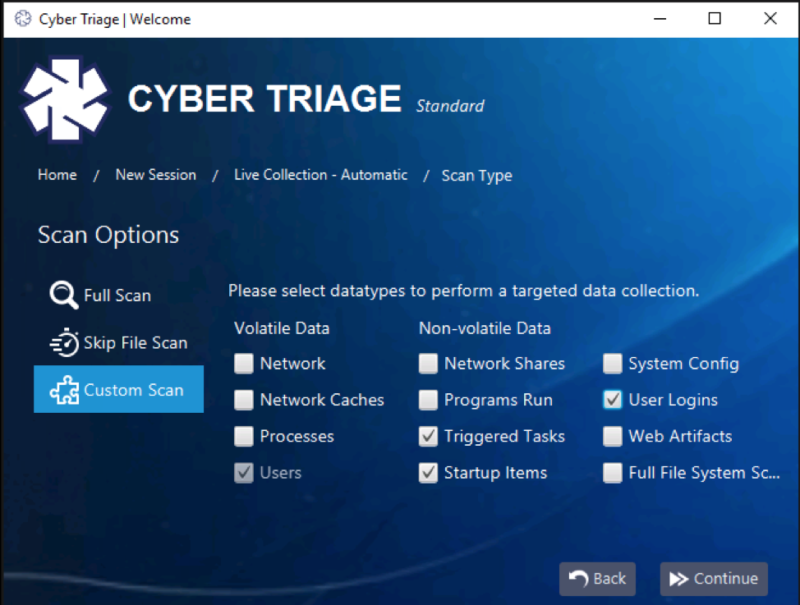The width and height of the screenshot is (800, 605).
Task: Enable the System Config checkbox
Action: pyautogui.click(x=612, y=364)
